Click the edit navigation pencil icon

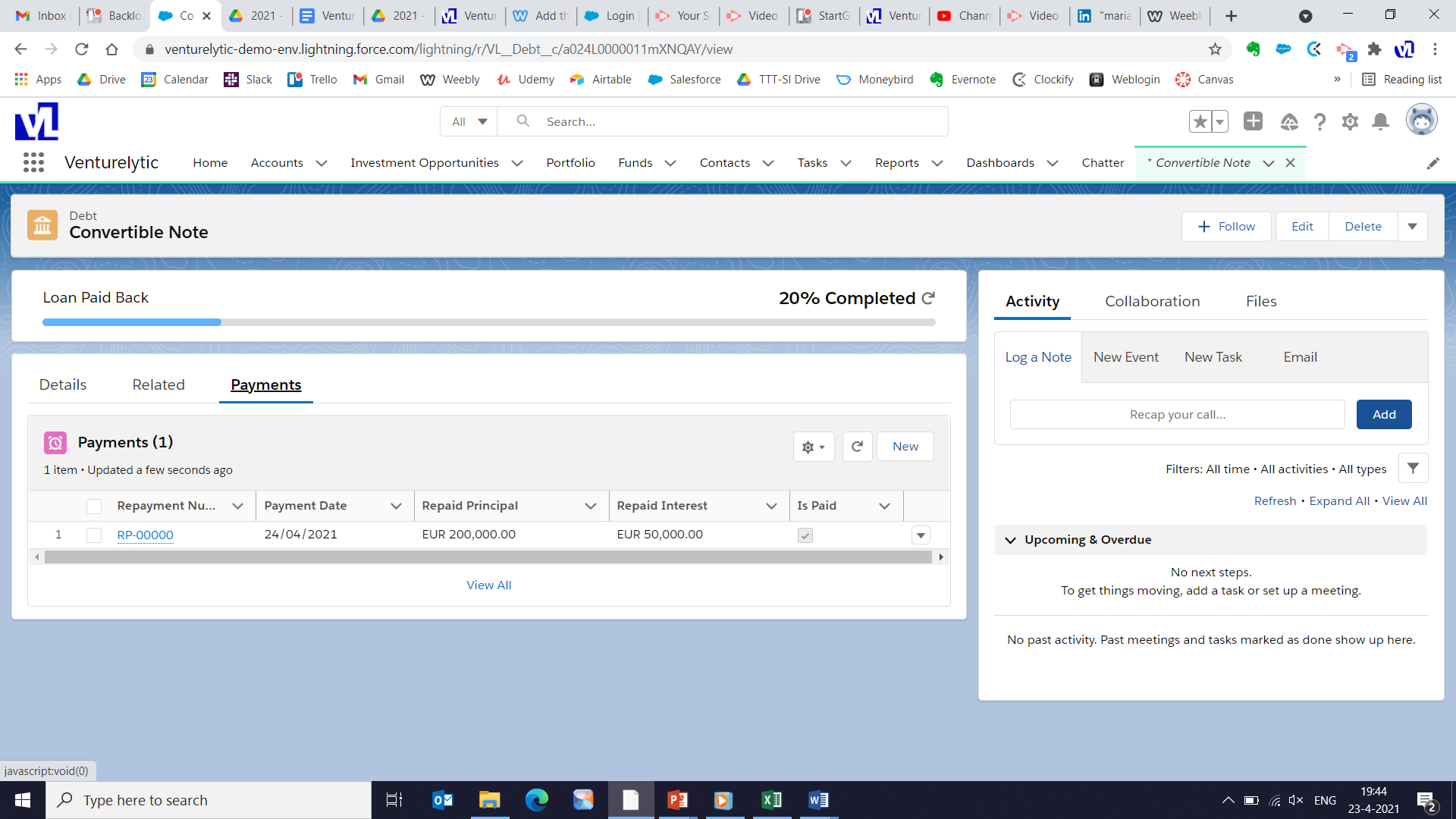(1432, 163)
